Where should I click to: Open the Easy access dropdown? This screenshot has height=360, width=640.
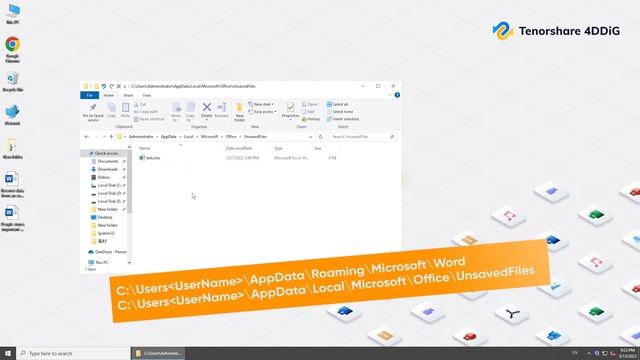tap(262, 111)
